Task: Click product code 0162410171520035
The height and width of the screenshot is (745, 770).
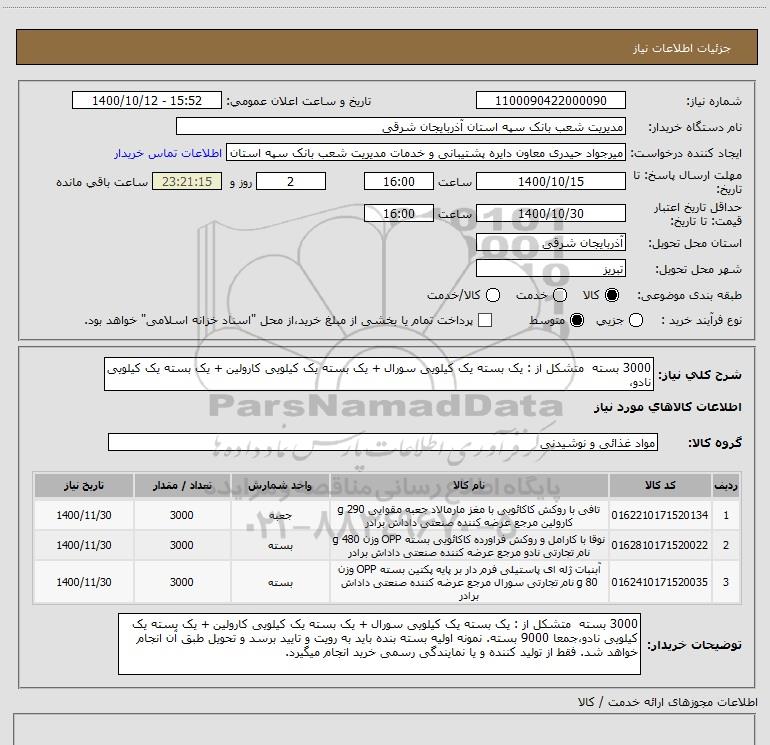Action: coord(660,582)
